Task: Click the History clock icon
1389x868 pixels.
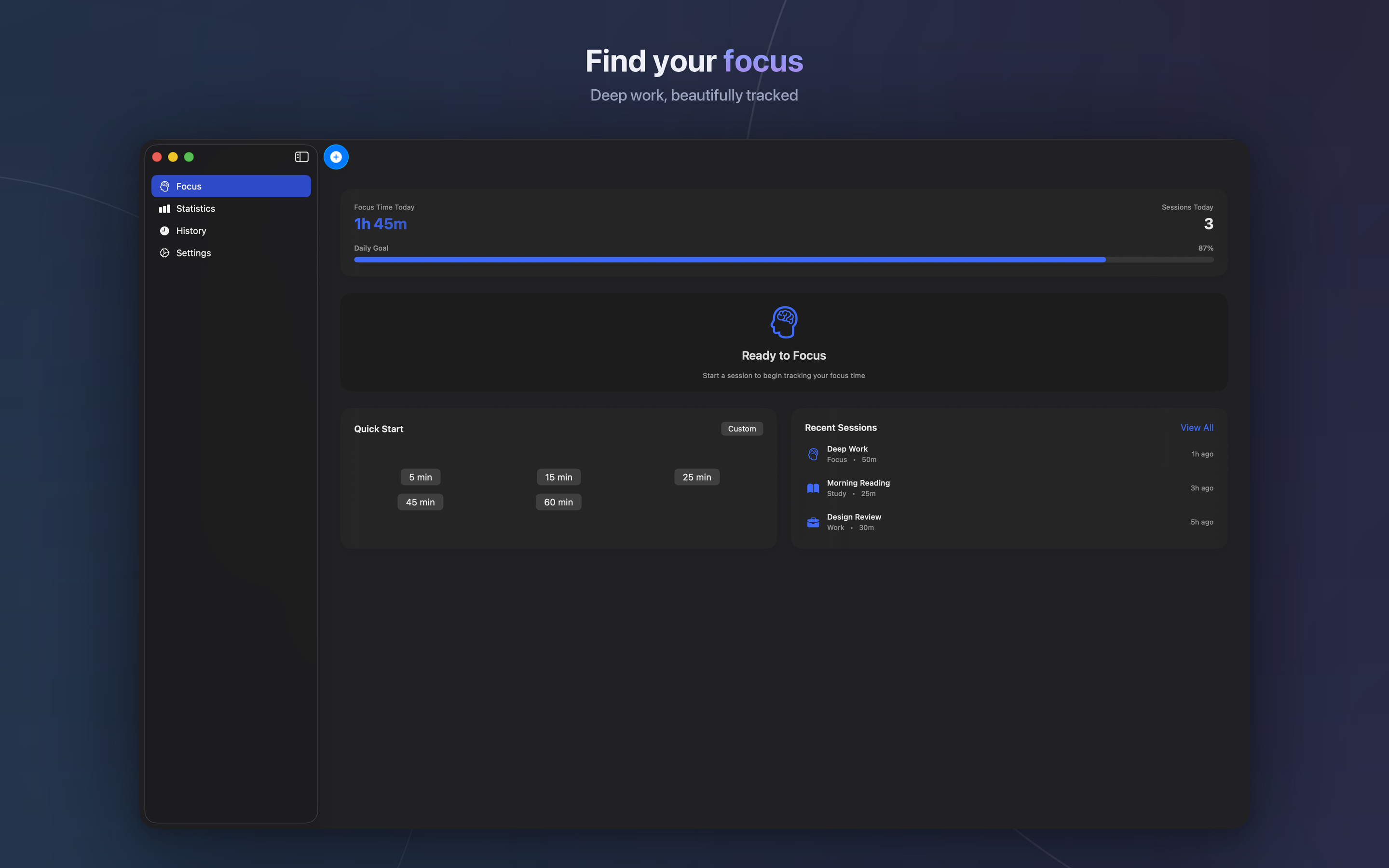Action: [x=165, y=231]
